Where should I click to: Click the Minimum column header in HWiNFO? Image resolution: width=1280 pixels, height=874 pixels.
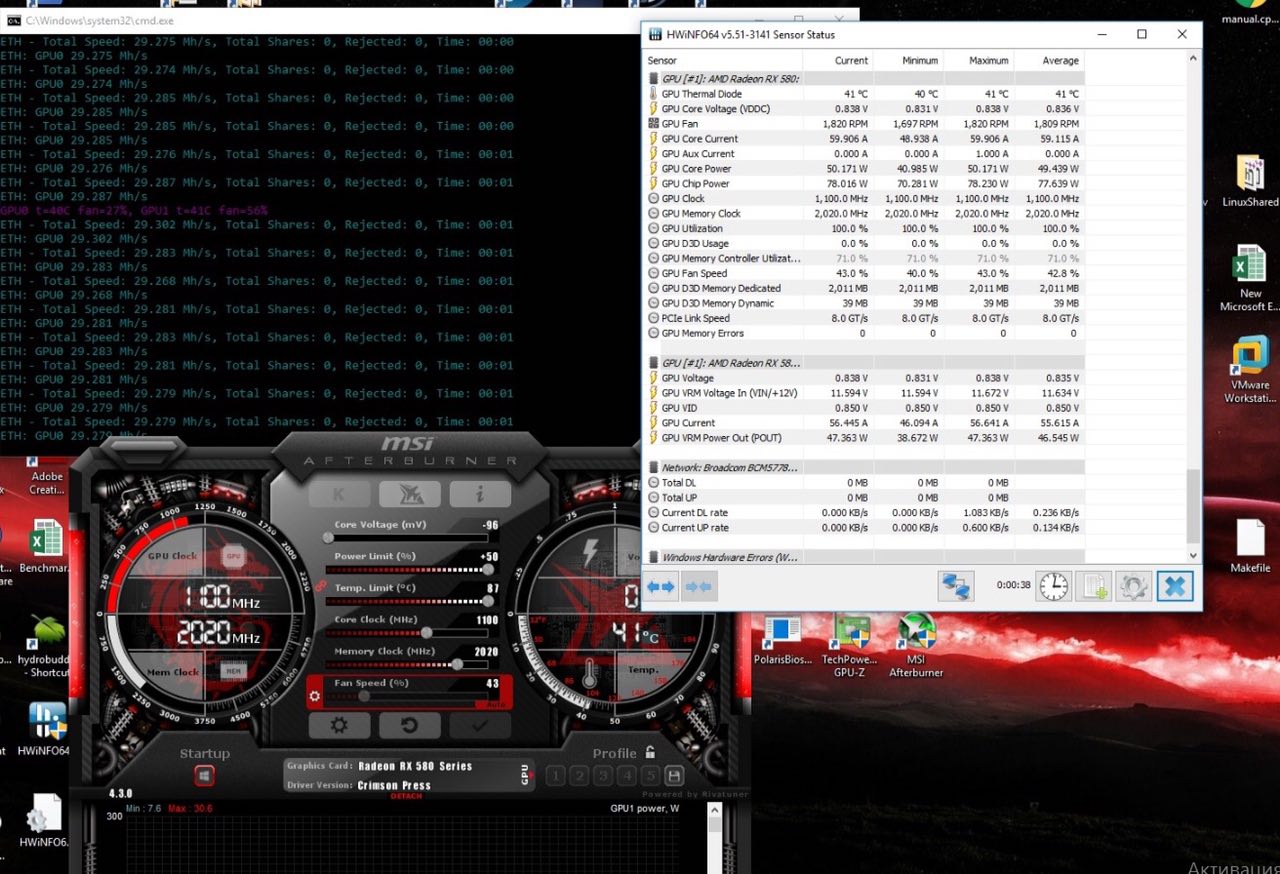[908, 60]
